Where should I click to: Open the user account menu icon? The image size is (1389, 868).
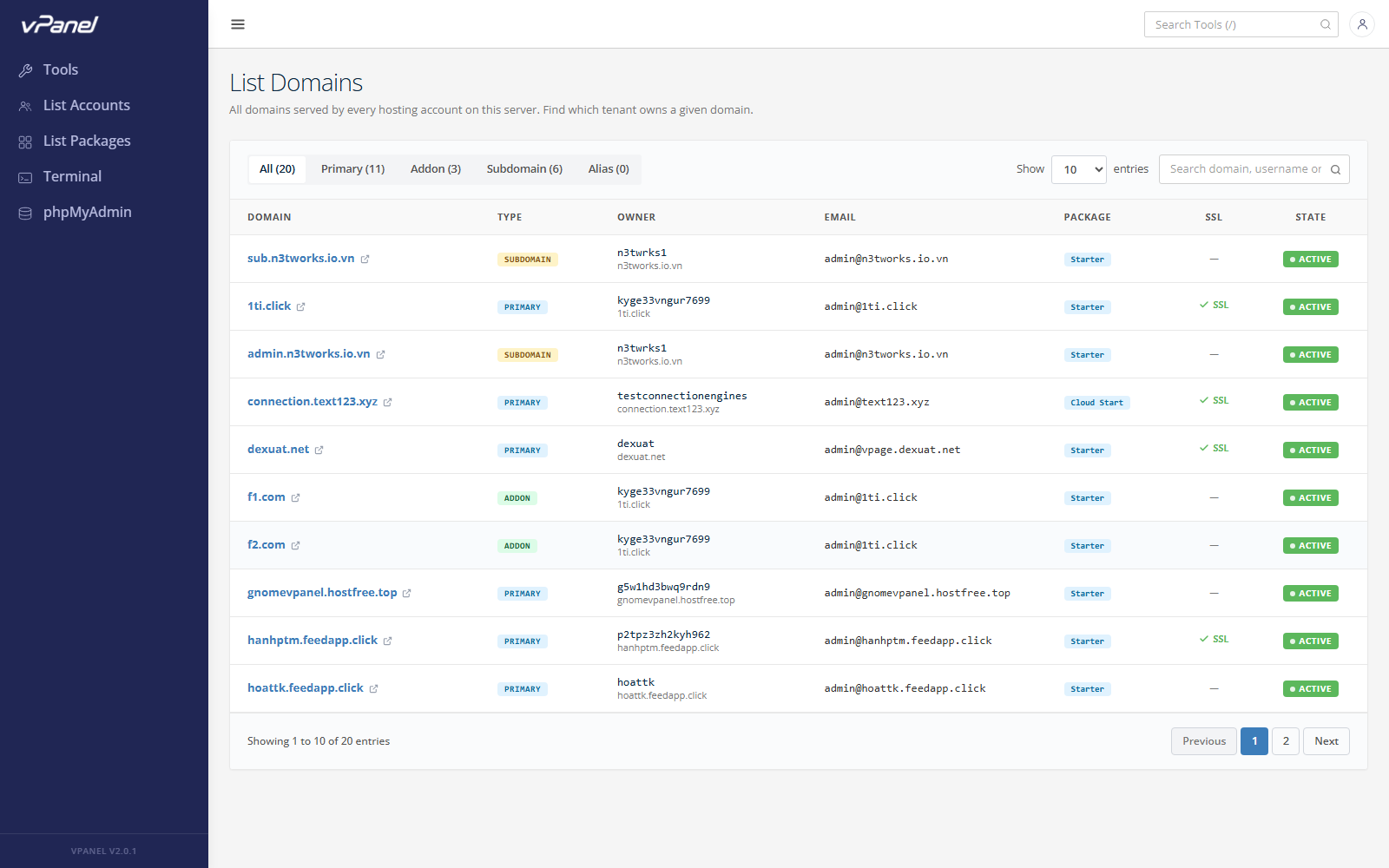pos(1362,24)
